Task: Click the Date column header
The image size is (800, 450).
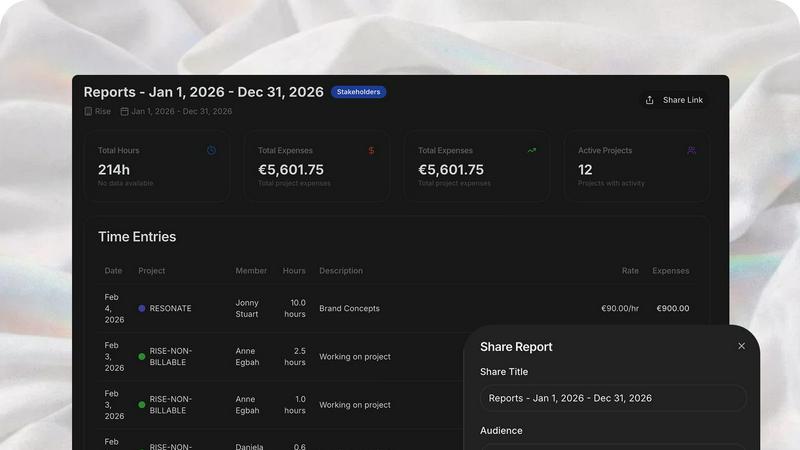Action: [113, 271]
